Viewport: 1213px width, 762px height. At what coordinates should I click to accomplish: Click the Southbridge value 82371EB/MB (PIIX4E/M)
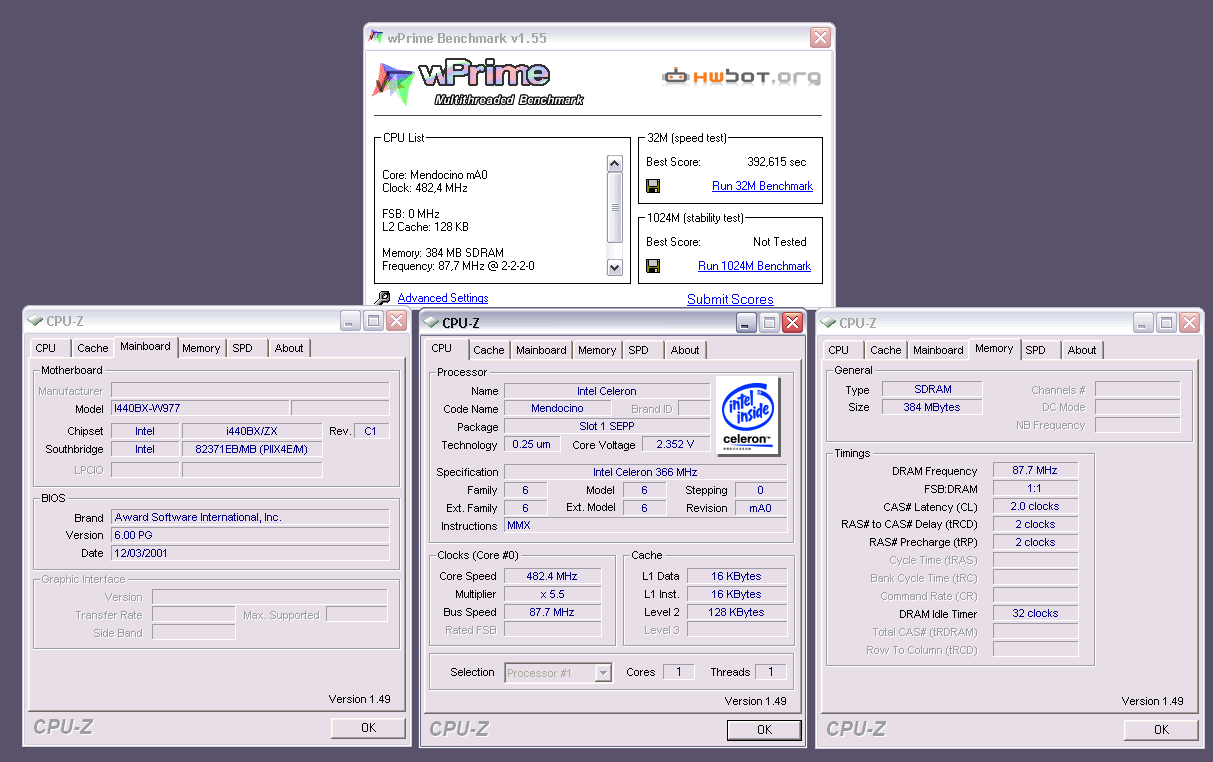[x=252, y=450]
